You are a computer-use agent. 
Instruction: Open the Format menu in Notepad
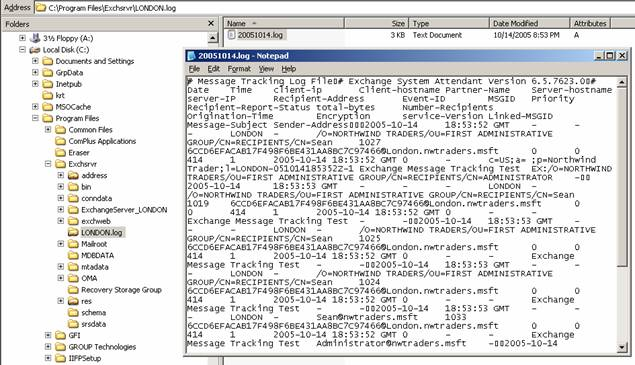click(x=239, y=69)
